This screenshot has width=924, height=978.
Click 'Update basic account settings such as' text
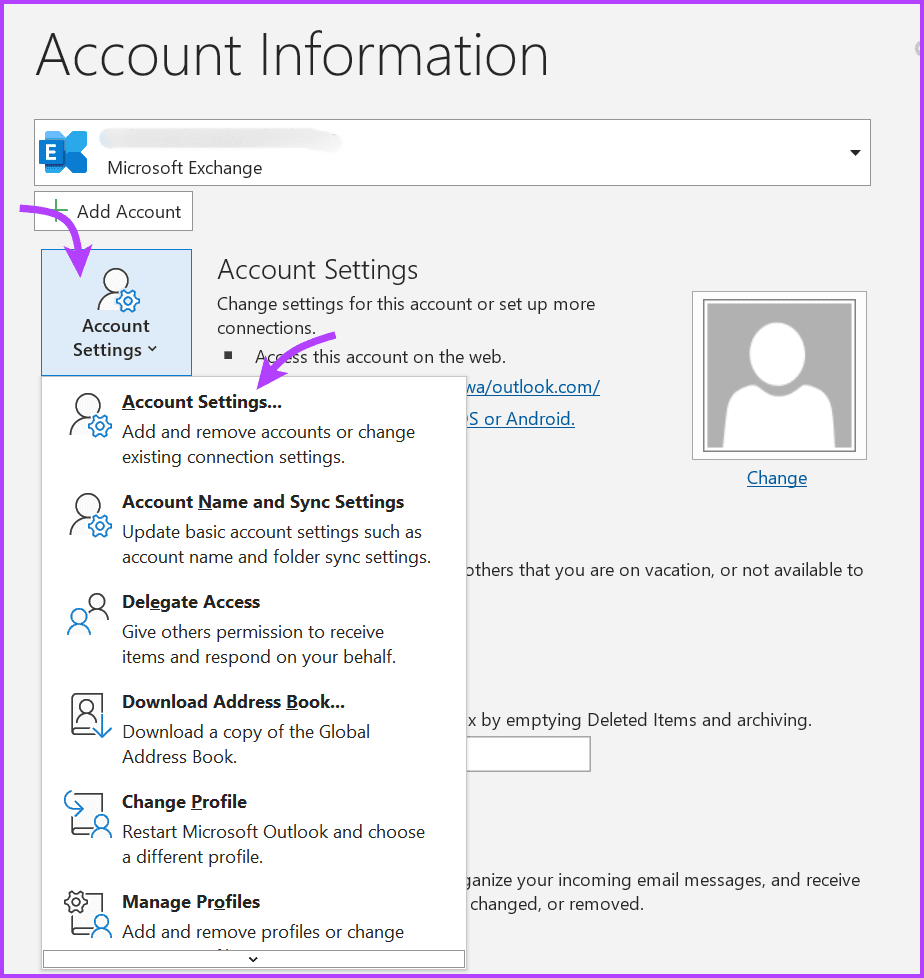coord(272,532)
